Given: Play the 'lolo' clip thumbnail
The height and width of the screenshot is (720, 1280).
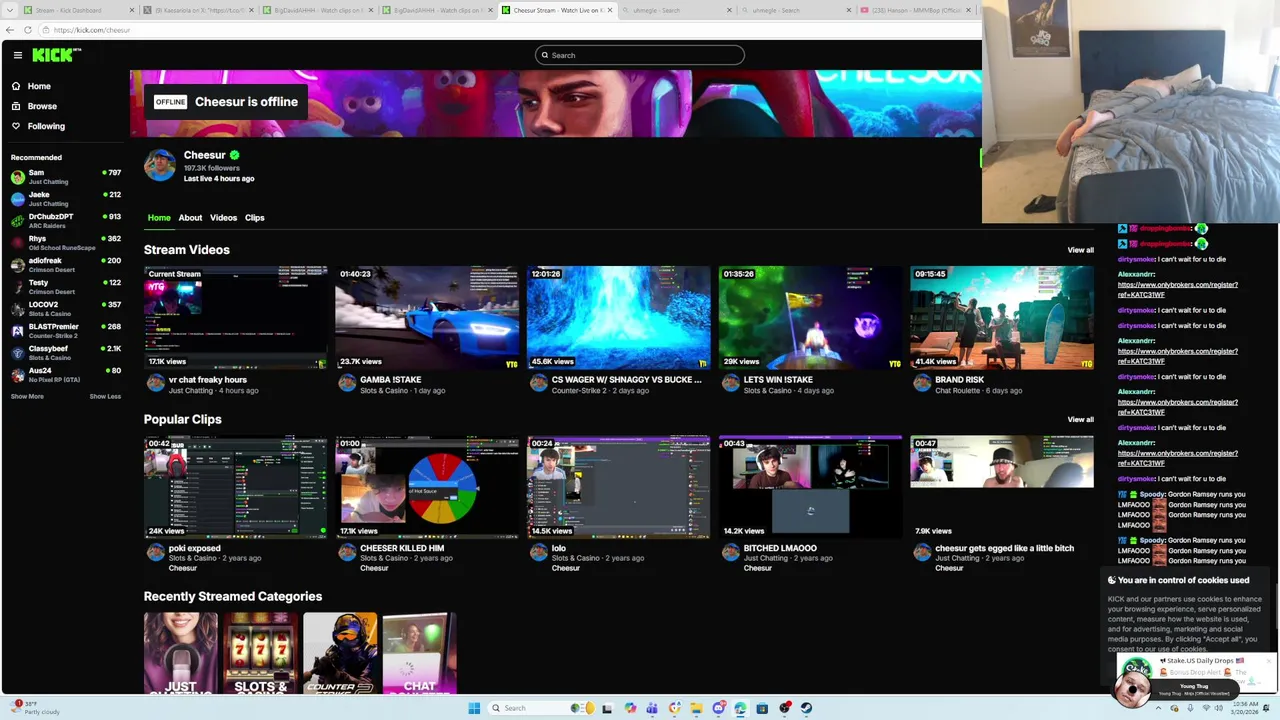Looking at the screenshot, I should pyautogui.click(x=619, y=487).
